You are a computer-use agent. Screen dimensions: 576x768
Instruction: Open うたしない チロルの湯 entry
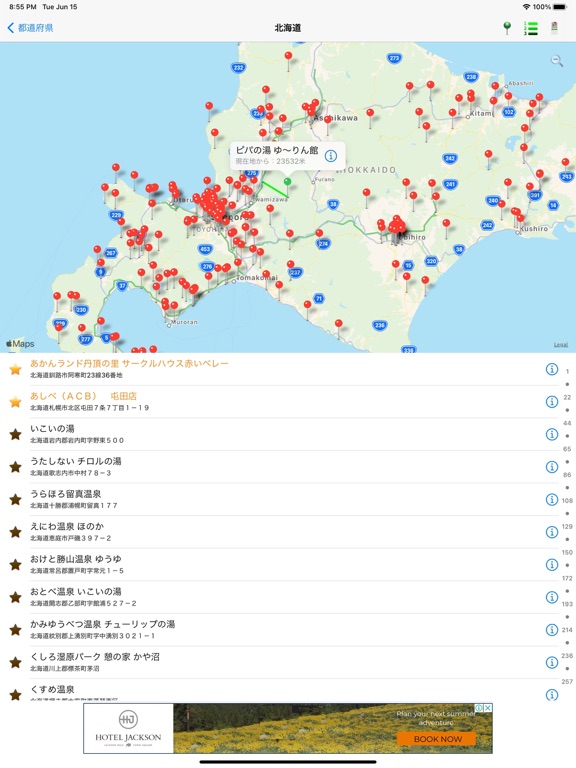[x=279, y=467]
